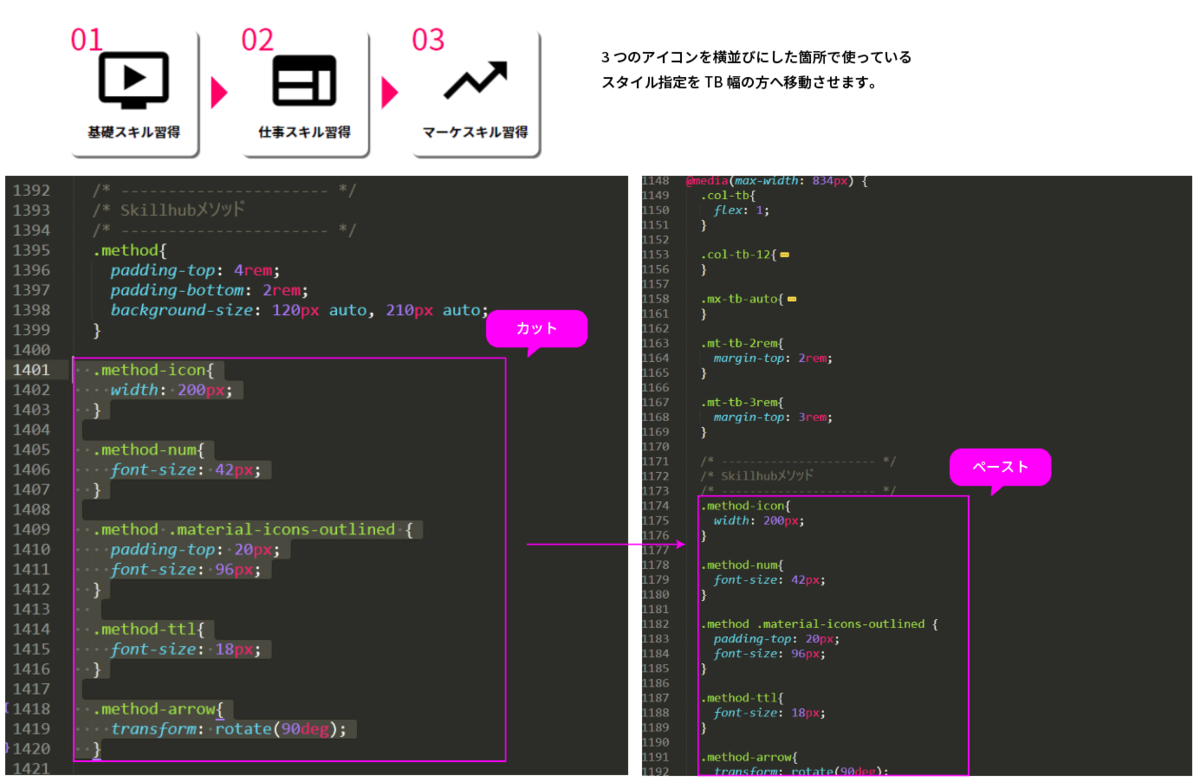Click the play-screen monitor icon in step 01
The image size is (1200, 782).
coord(133,81)
